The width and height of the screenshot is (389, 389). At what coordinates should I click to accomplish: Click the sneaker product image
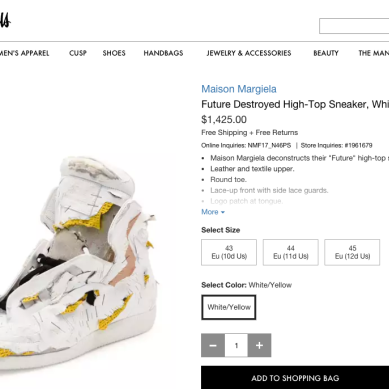pyautogui.click(x=79, y=263)
